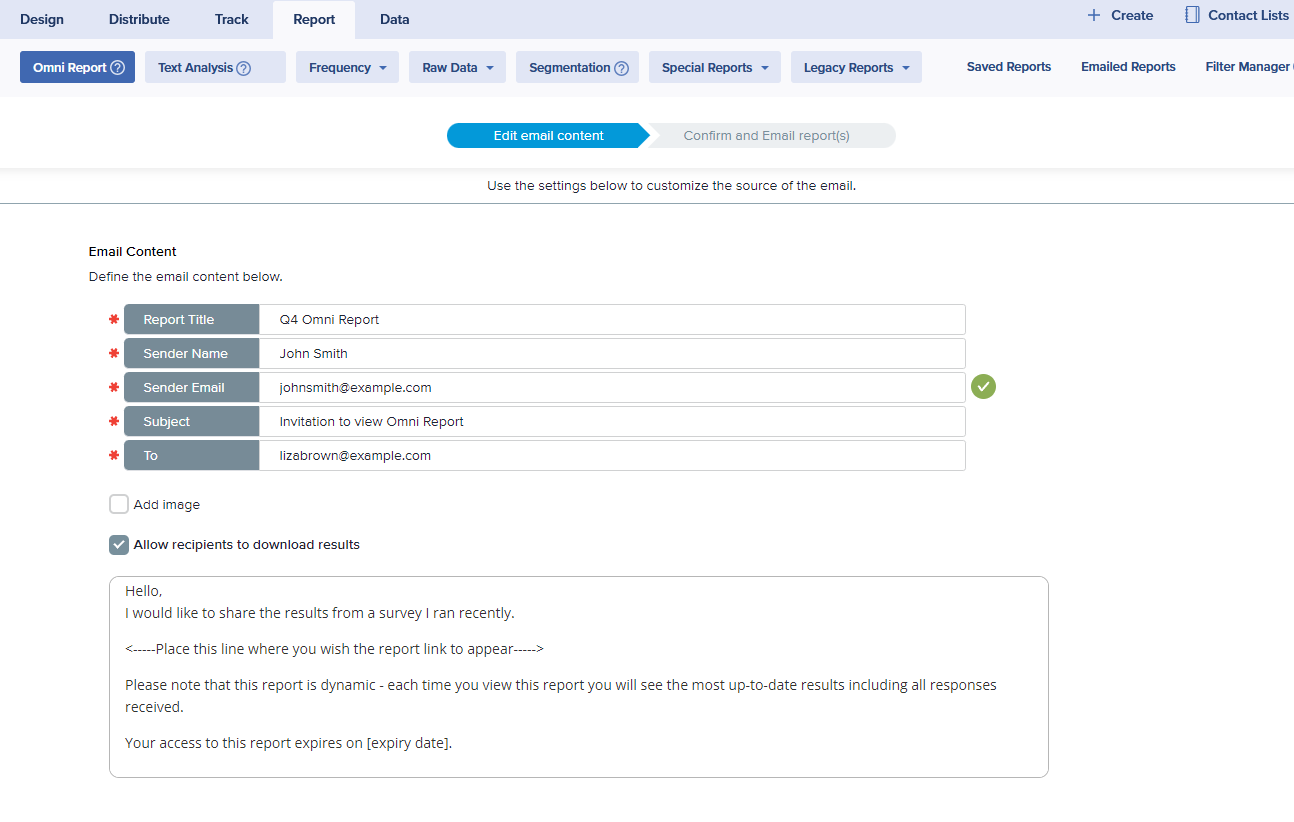Open the Data tab
This screenshot has width=1294, height=822.
tap(394, 19)
